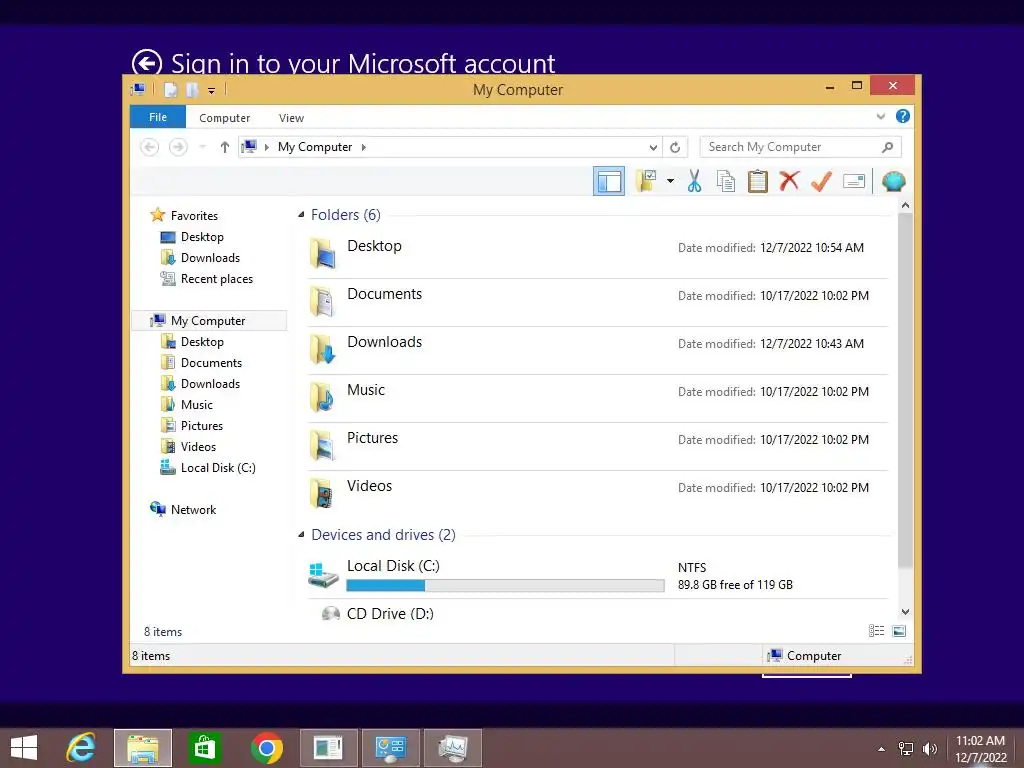Image resolution: width=1024 pixels, height=768 pixels.
Task: Expand the breadcrumb arrow after My Computer
Action: coord(364,148)
